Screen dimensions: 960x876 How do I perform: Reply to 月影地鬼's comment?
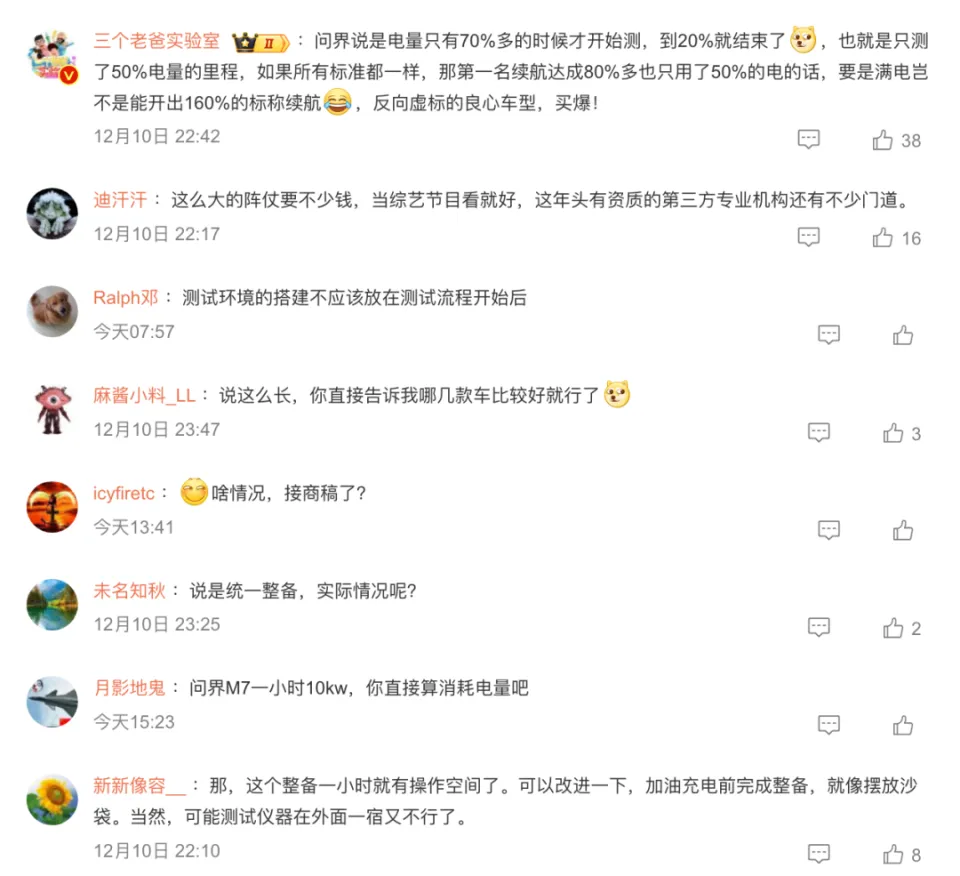(x=828, y=725)
